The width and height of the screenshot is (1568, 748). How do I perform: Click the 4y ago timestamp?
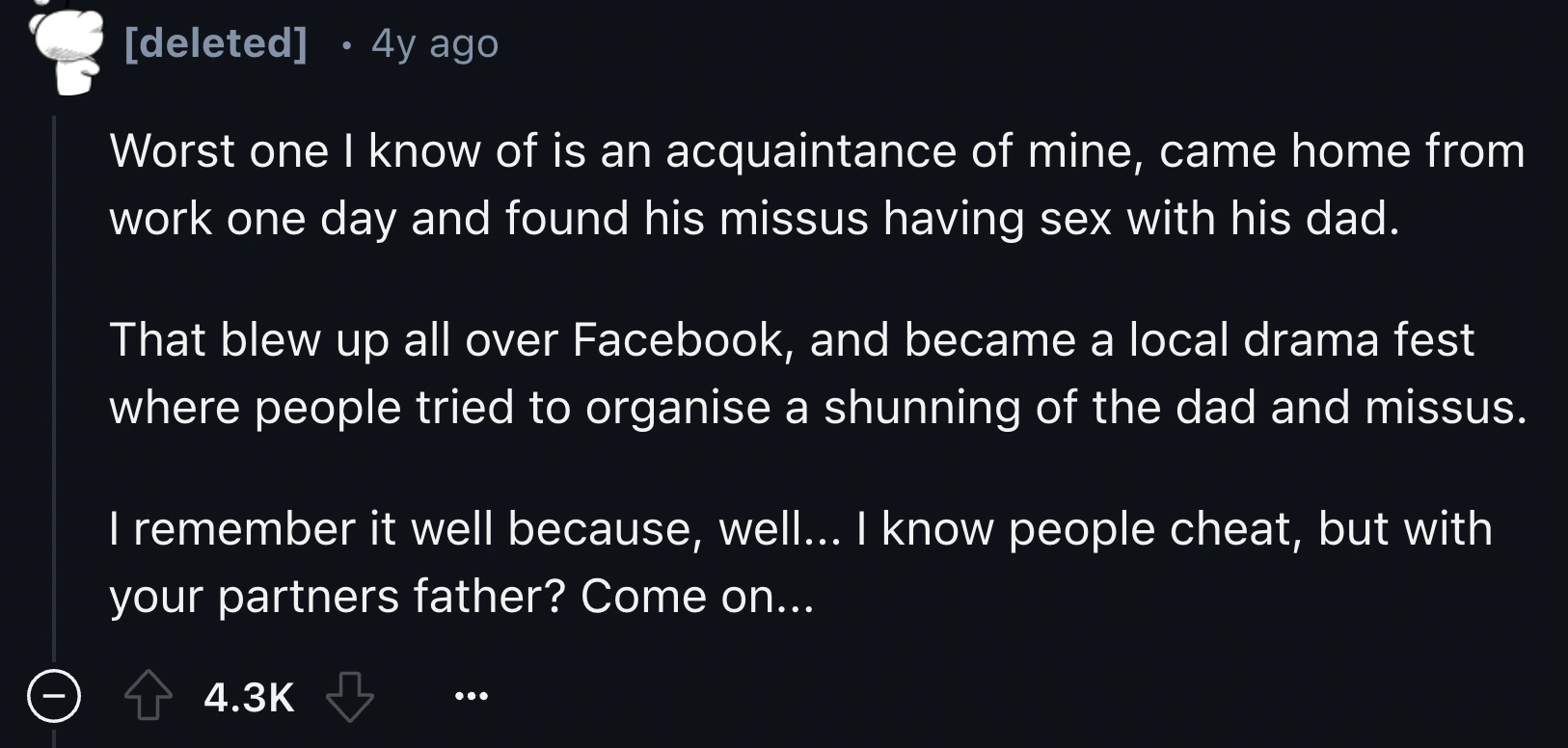(435, 43)
